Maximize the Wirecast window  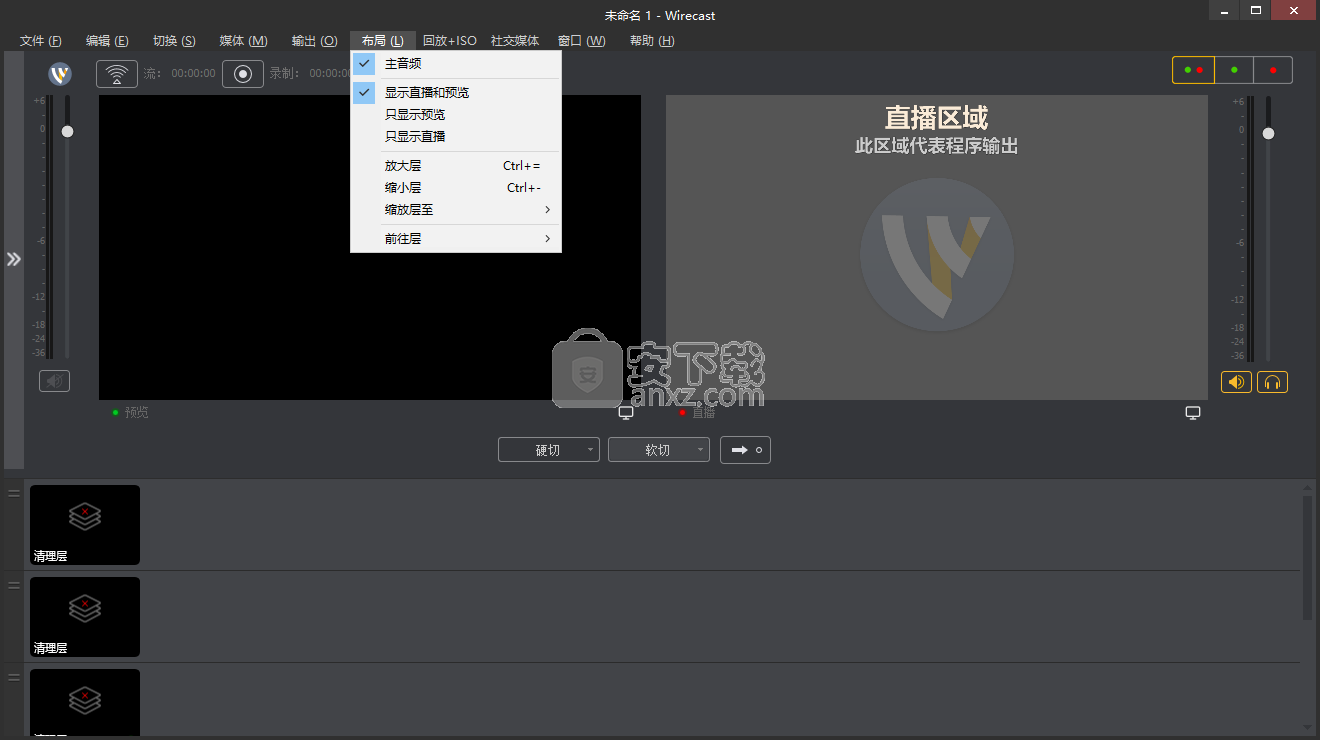click(1256, 10)
